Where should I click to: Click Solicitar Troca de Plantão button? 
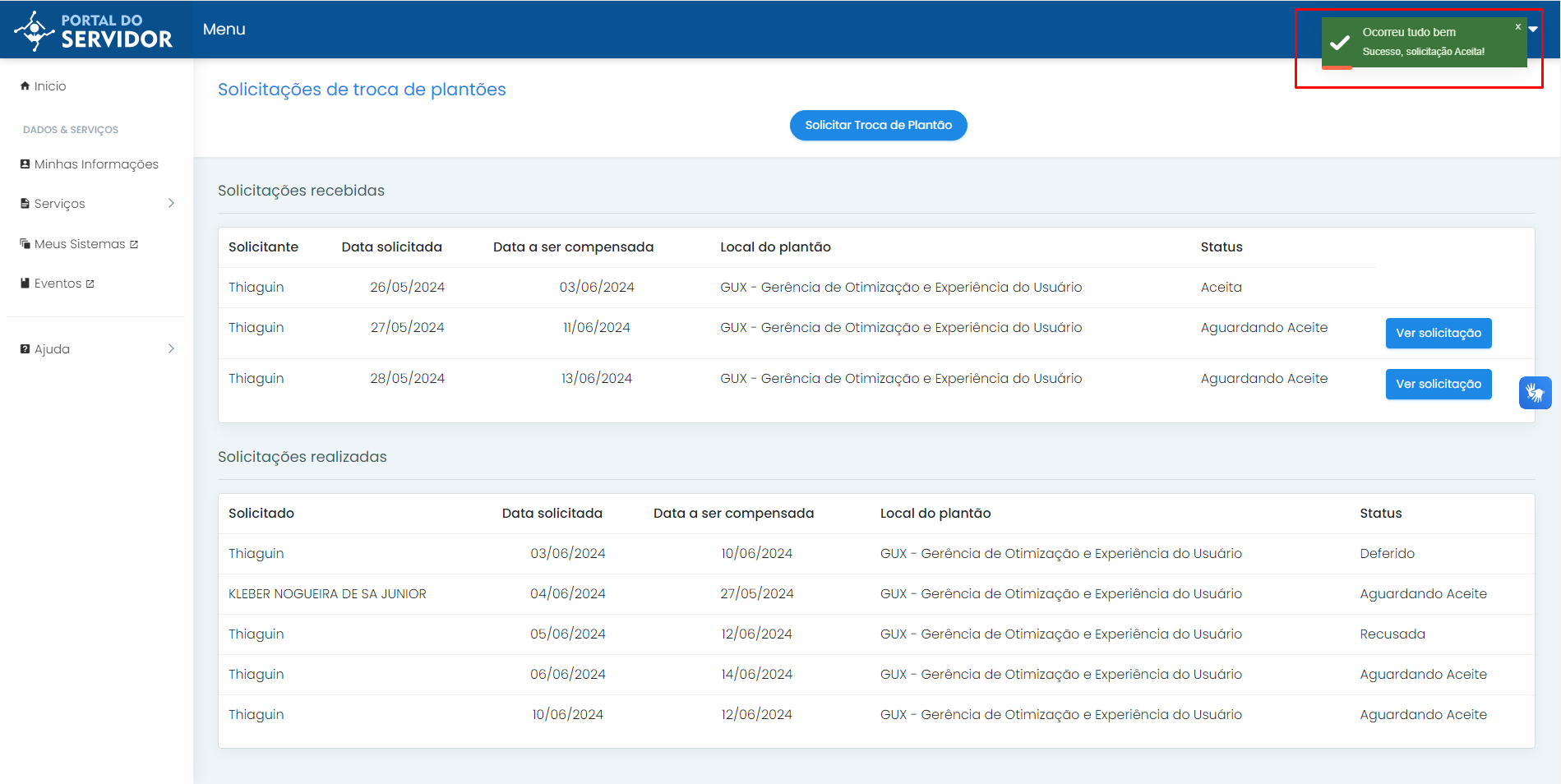pyautogui.click(x=878, y=126)
